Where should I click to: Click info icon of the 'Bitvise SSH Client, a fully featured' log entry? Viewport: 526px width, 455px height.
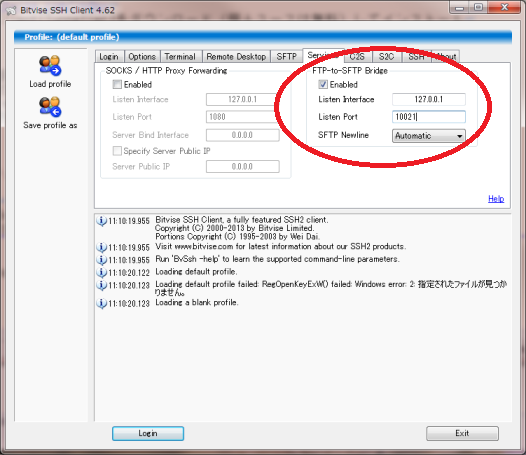coord(101,221)
